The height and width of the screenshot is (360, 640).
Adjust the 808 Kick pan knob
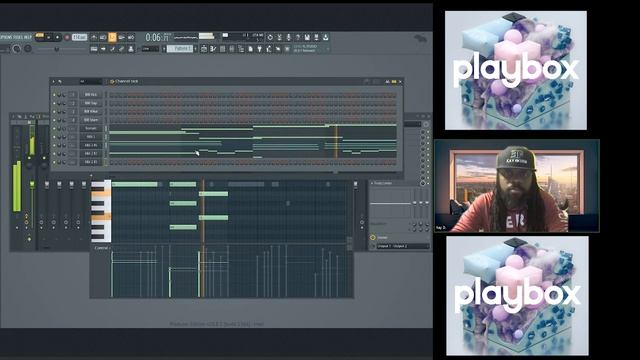pyautogui.click(x=59, y=95)
